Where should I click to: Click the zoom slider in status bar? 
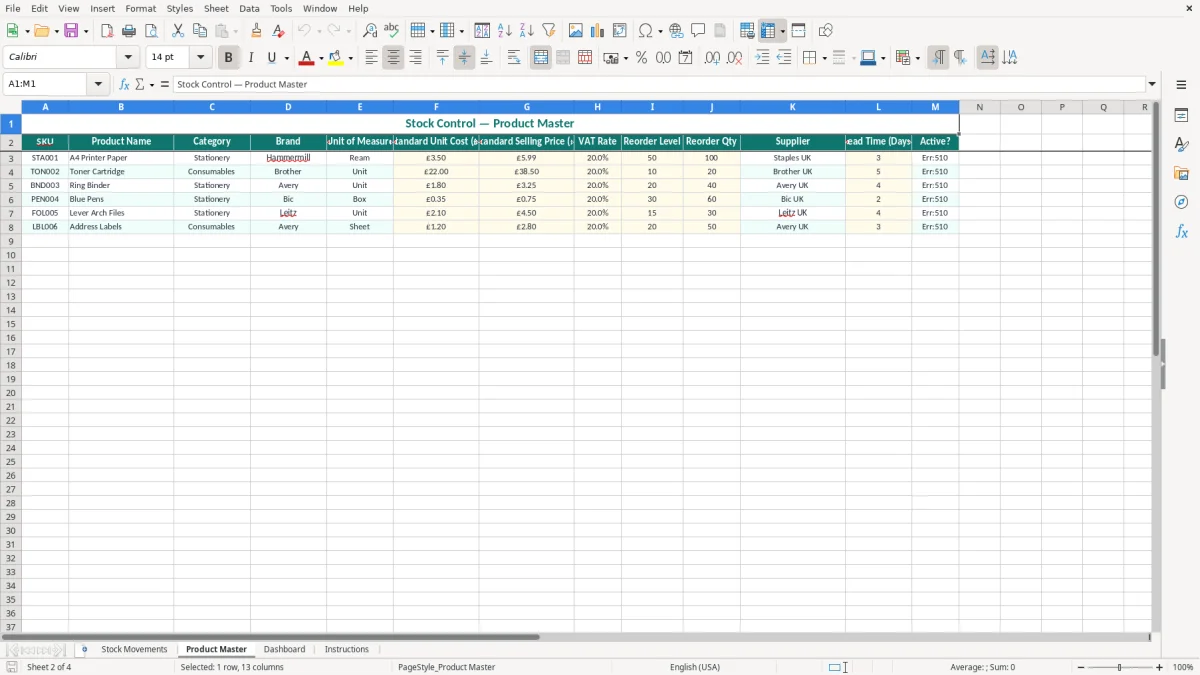[1119, 667]
